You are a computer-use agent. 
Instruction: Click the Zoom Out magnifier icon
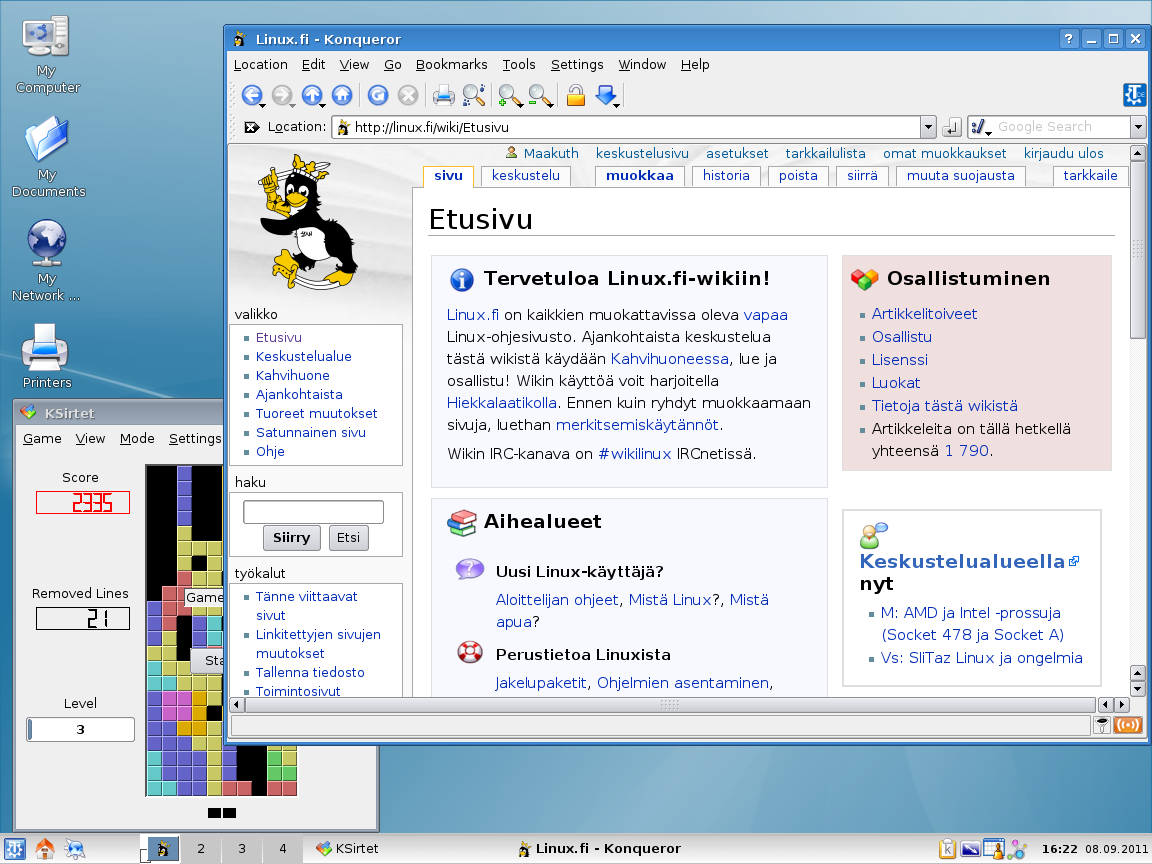click(540, 95)
